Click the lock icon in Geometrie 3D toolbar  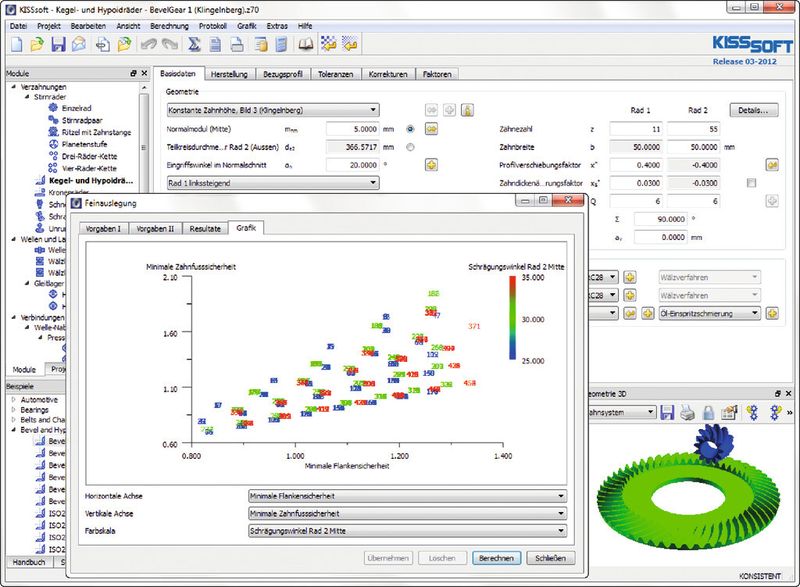pos(708,412)
